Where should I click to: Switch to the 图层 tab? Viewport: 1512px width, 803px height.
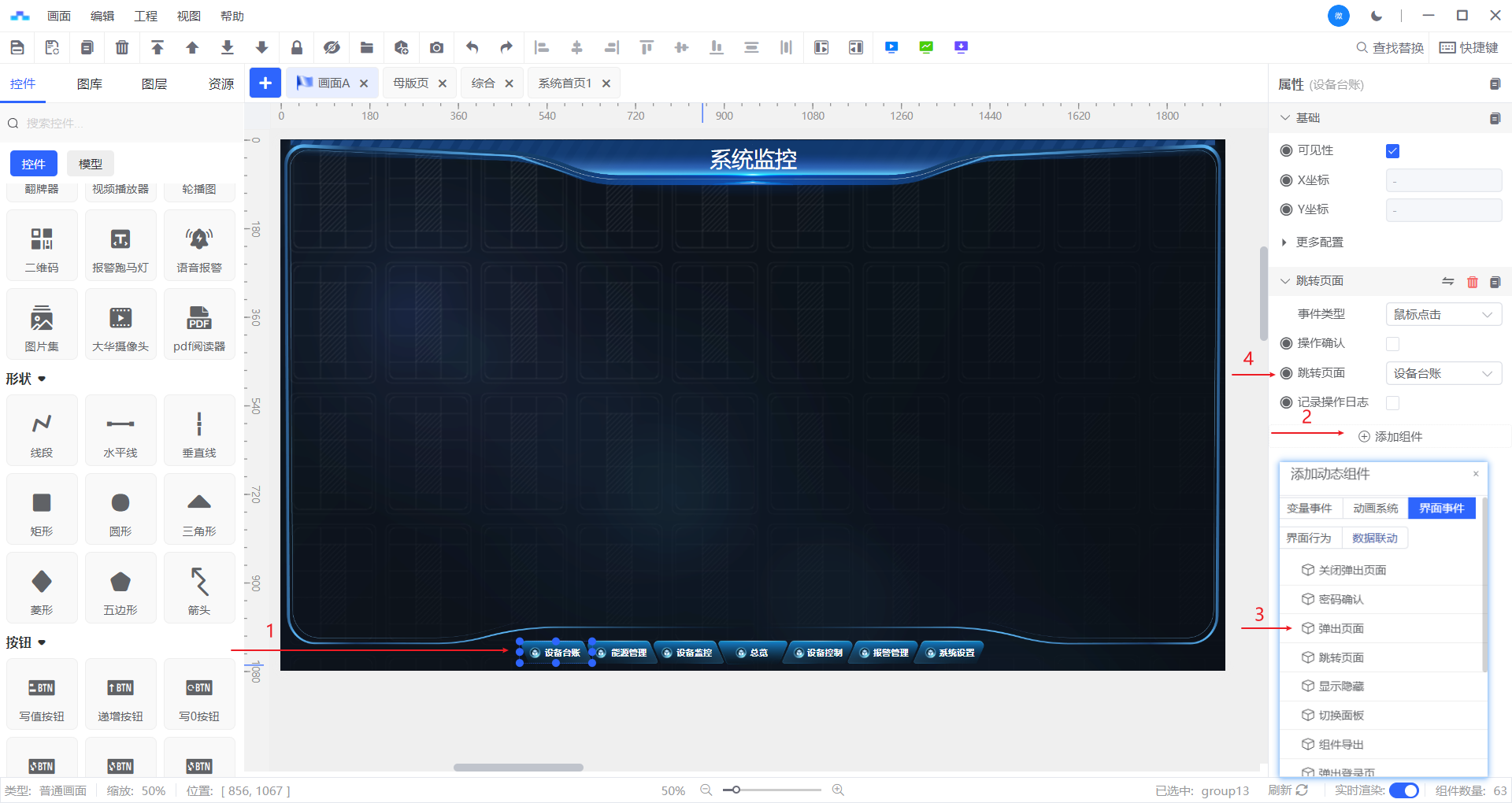point(154,84)
